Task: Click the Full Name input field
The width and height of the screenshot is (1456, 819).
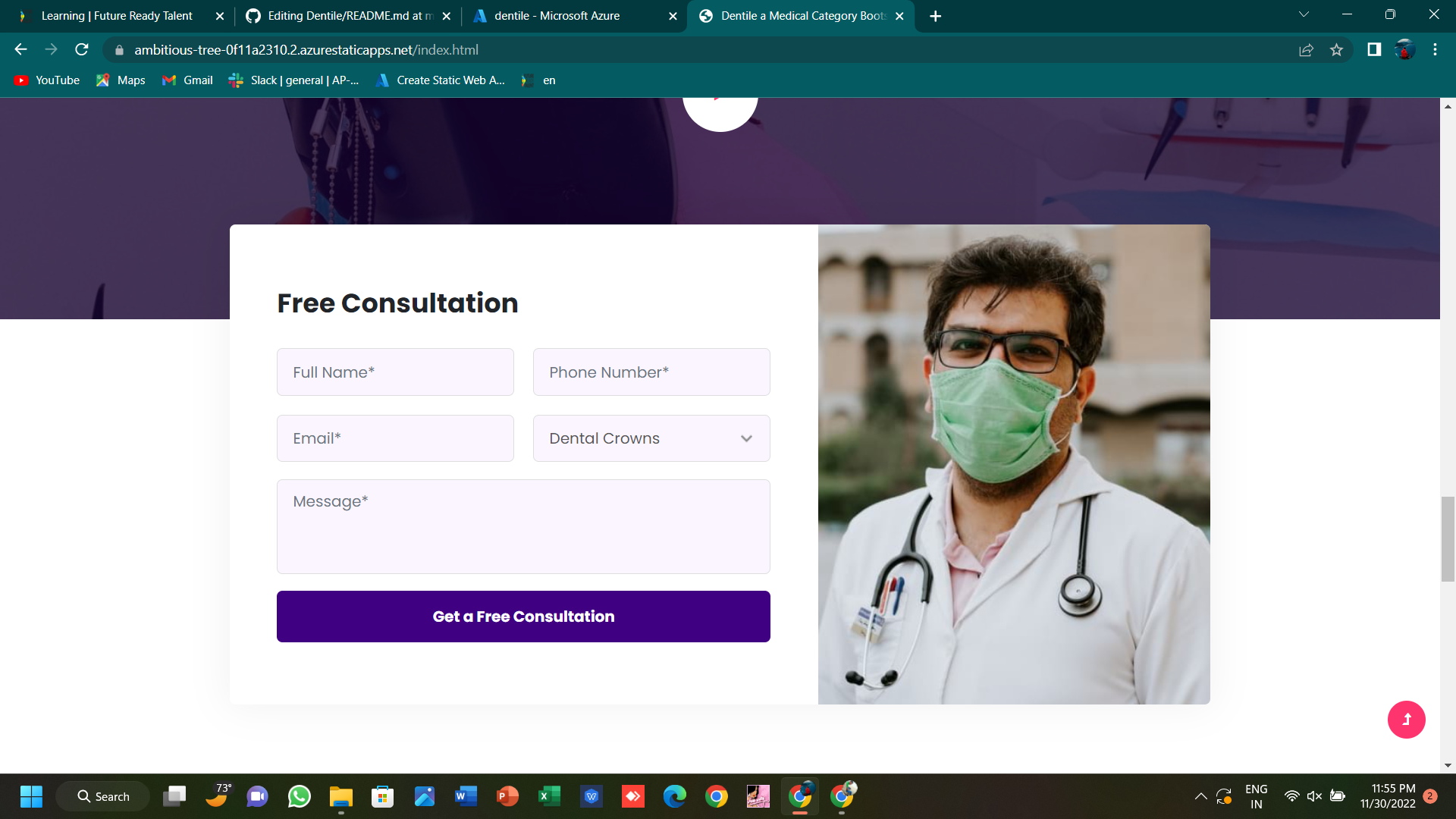Action: (x=394, y=372)
